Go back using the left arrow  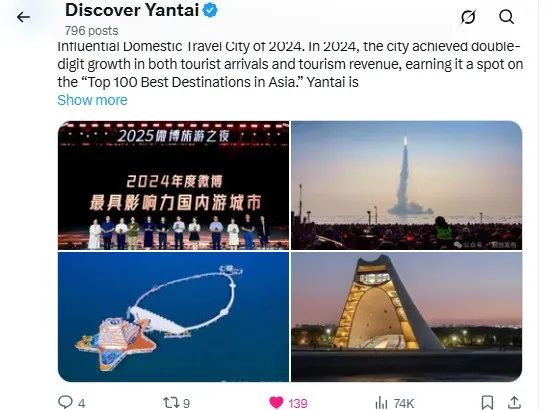[x=23, y=17]
